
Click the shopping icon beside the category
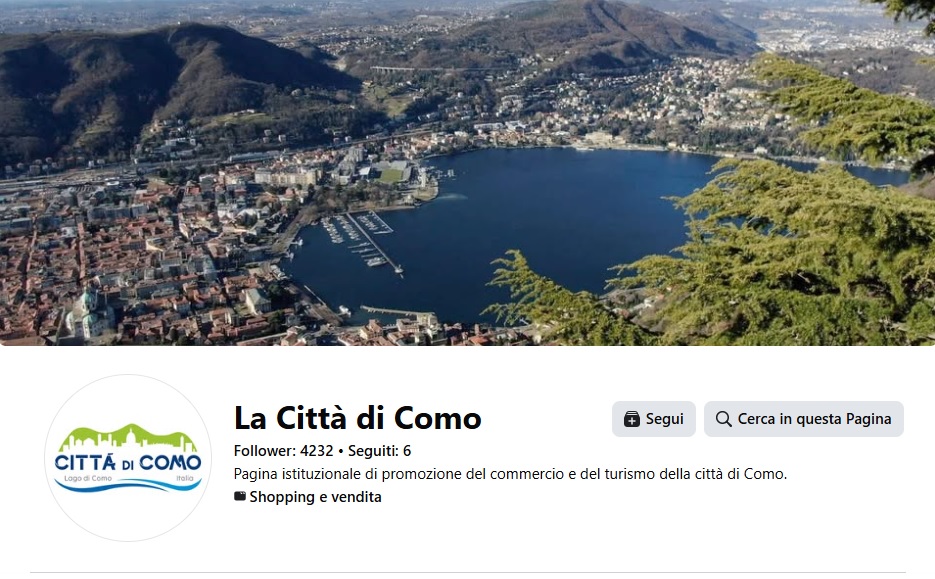point(240,496)
